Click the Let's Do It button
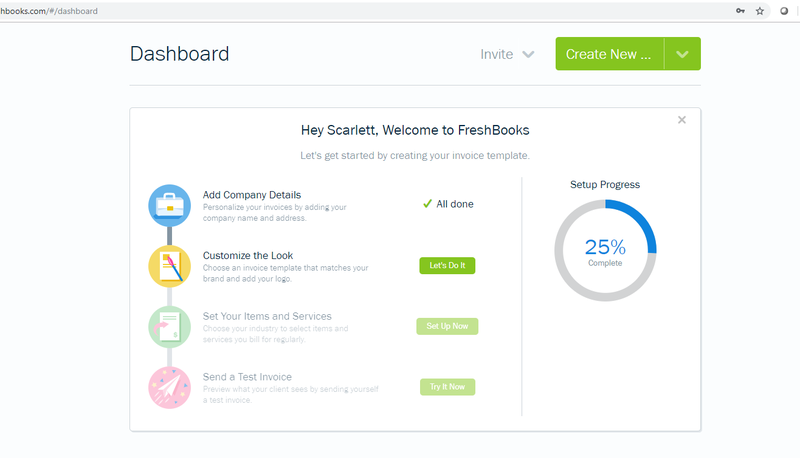Image resolution: width=800 pixels, height=458 pixels. pos(447,265)
